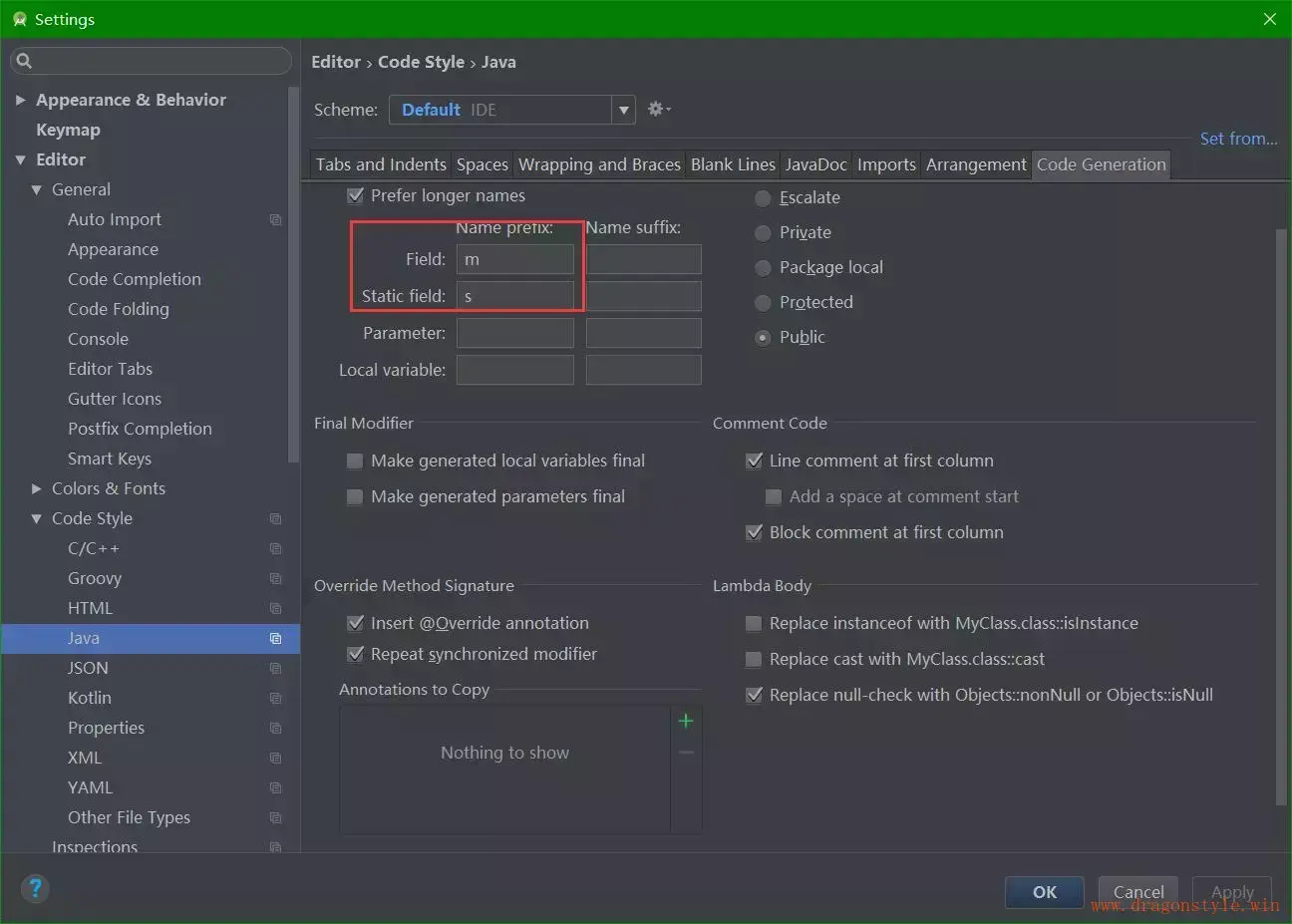
Task: Select Editor Tabs in the tree
Action: (110, 369)
